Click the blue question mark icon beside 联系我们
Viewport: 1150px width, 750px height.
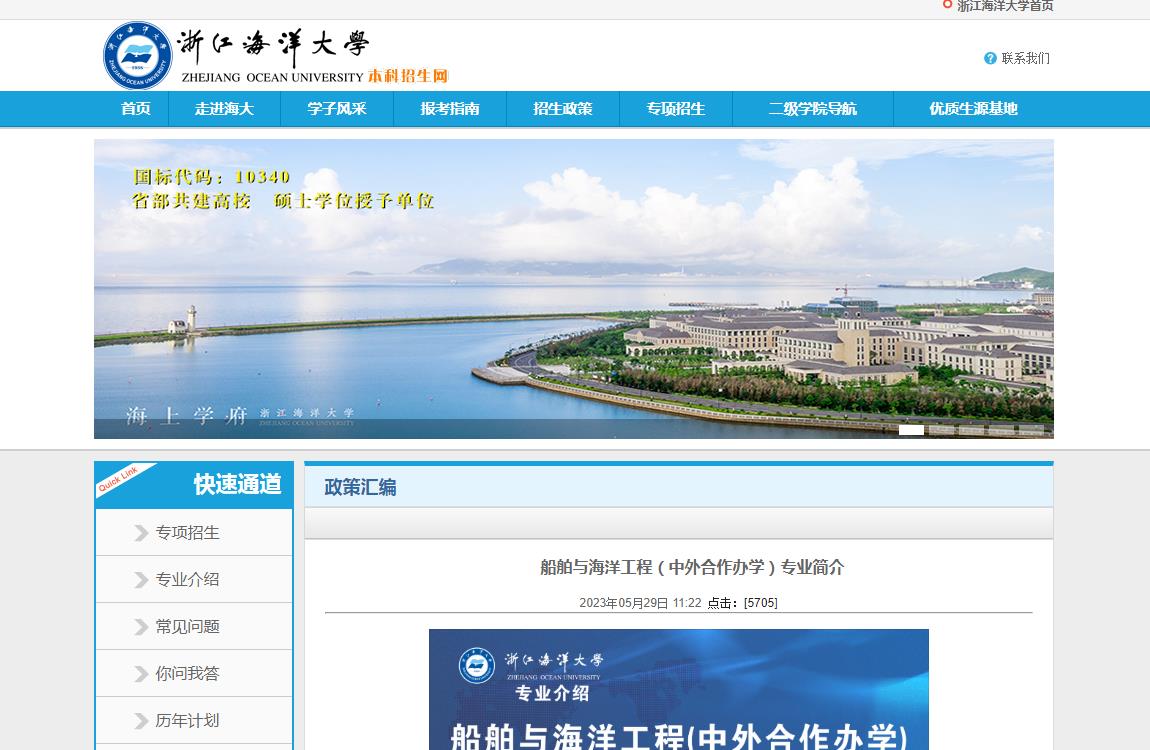coord(990,58)
